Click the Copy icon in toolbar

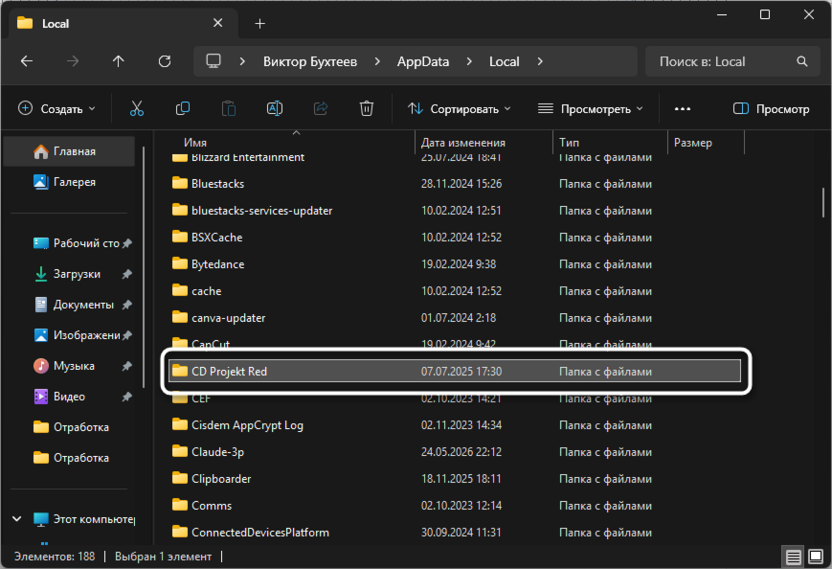(x=183, y=109)
